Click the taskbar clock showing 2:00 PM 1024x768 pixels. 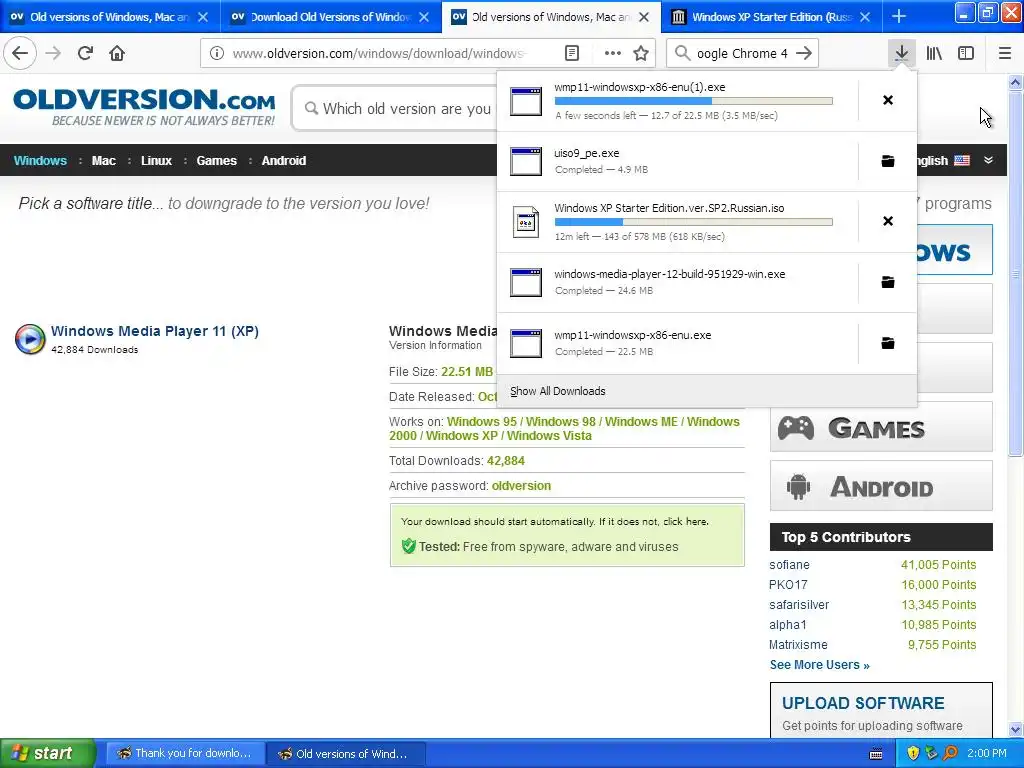point(987,753)
